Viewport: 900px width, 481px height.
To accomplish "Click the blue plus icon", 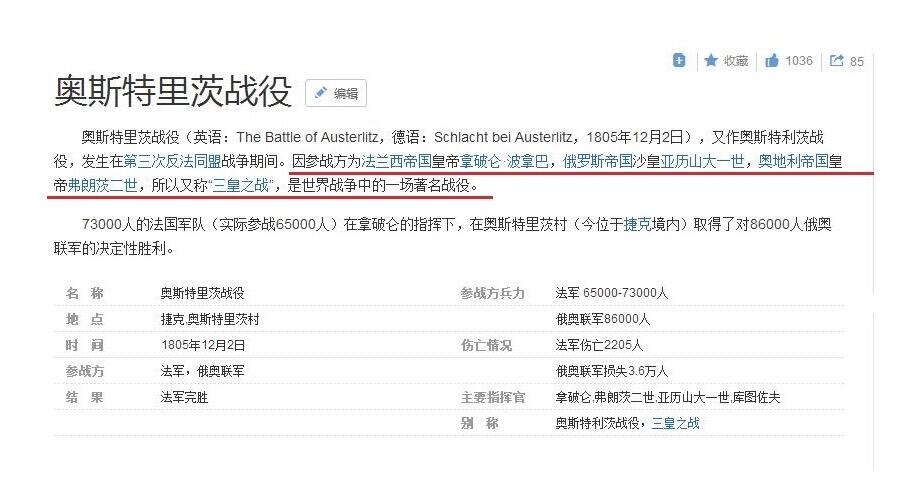I will (x=679, y=61).
